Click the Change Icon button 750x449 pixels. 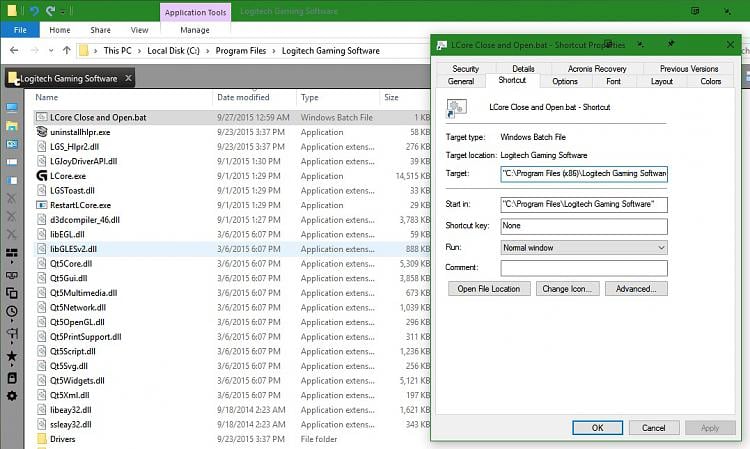point(567,288)
